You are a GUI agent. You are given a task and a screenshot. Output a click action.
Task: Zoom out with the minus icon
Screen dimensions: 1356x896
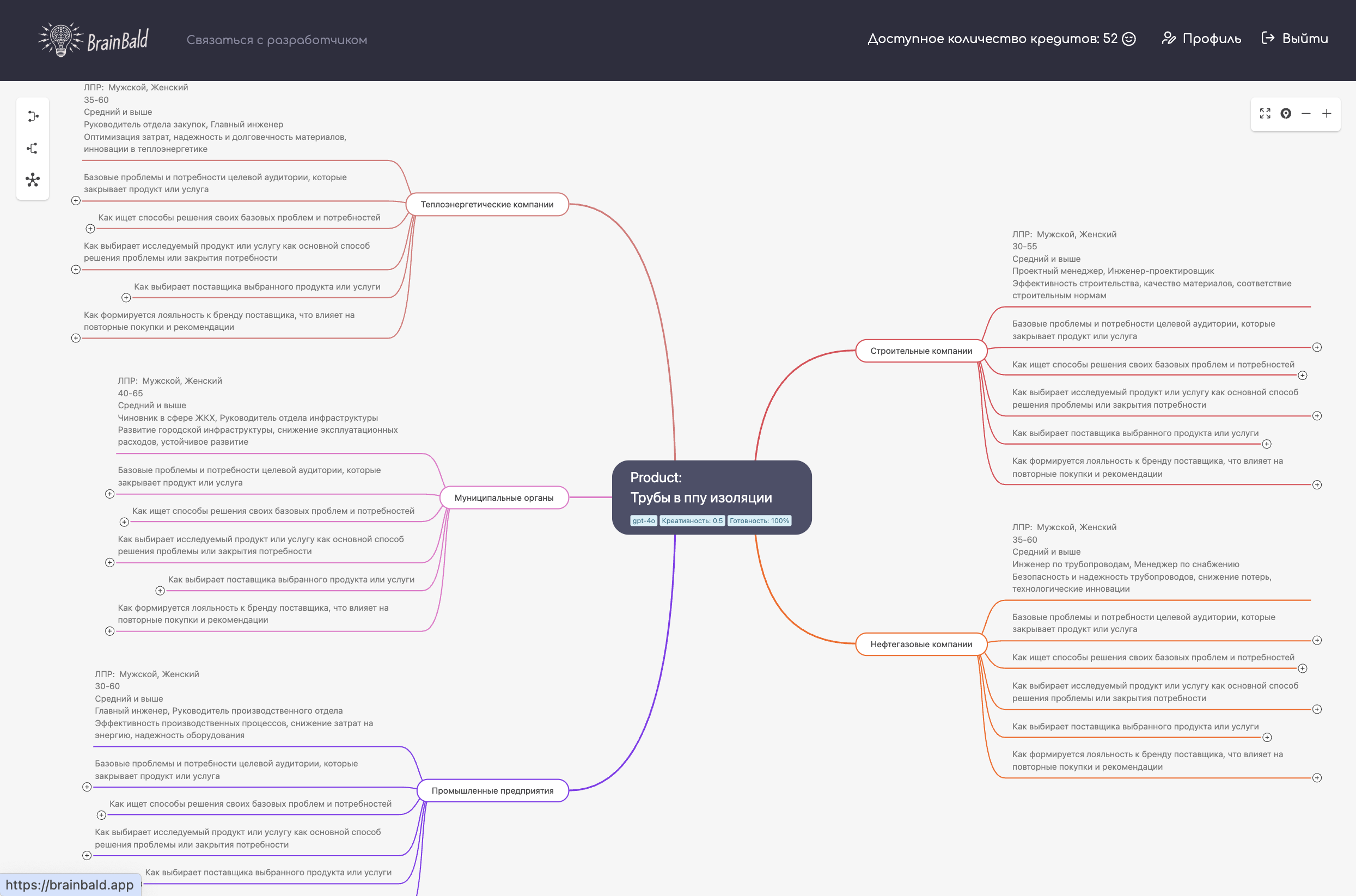pos(1306,114)
